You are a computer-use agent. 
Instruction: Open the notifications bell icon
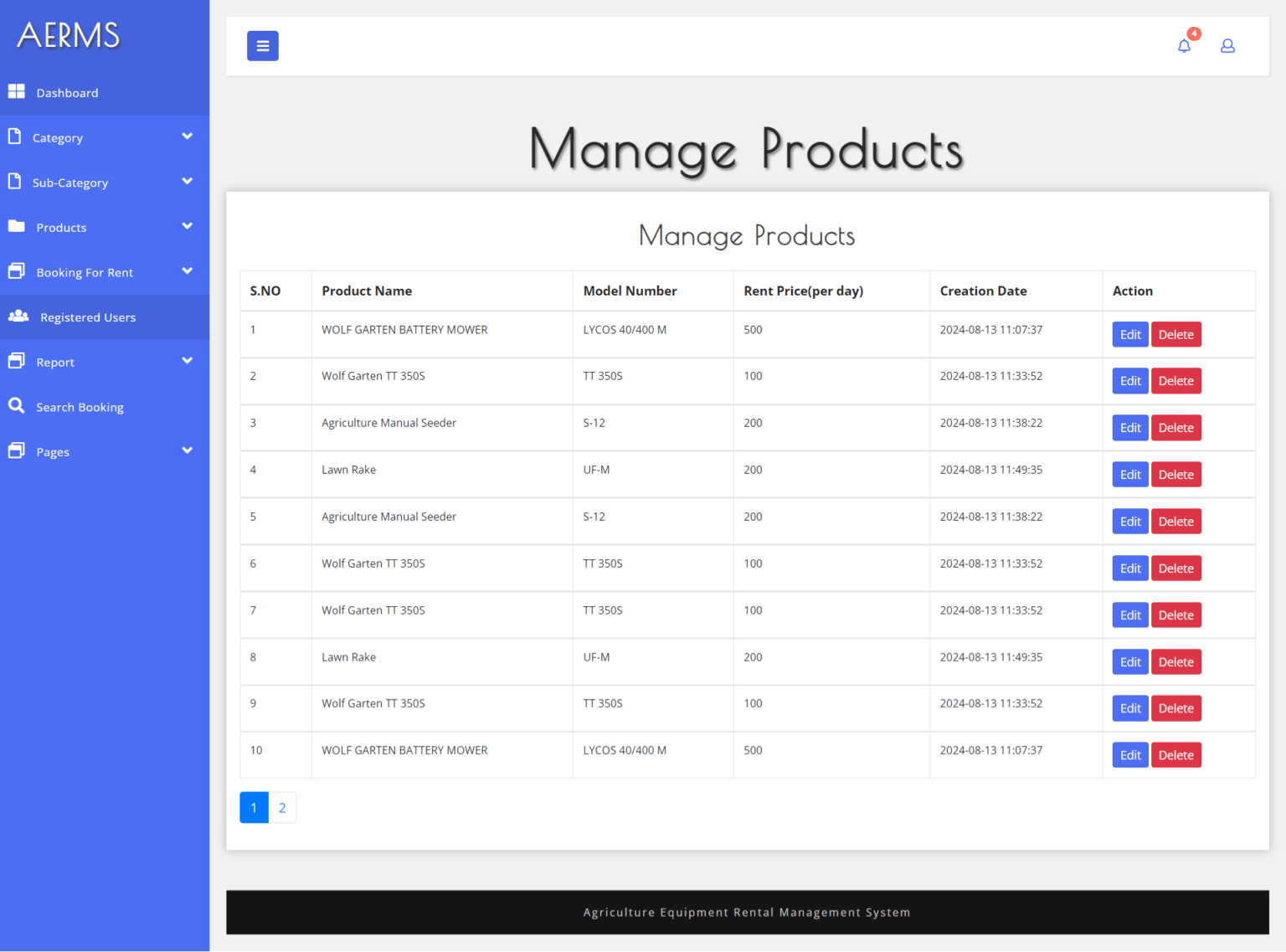pos(1184,46)
